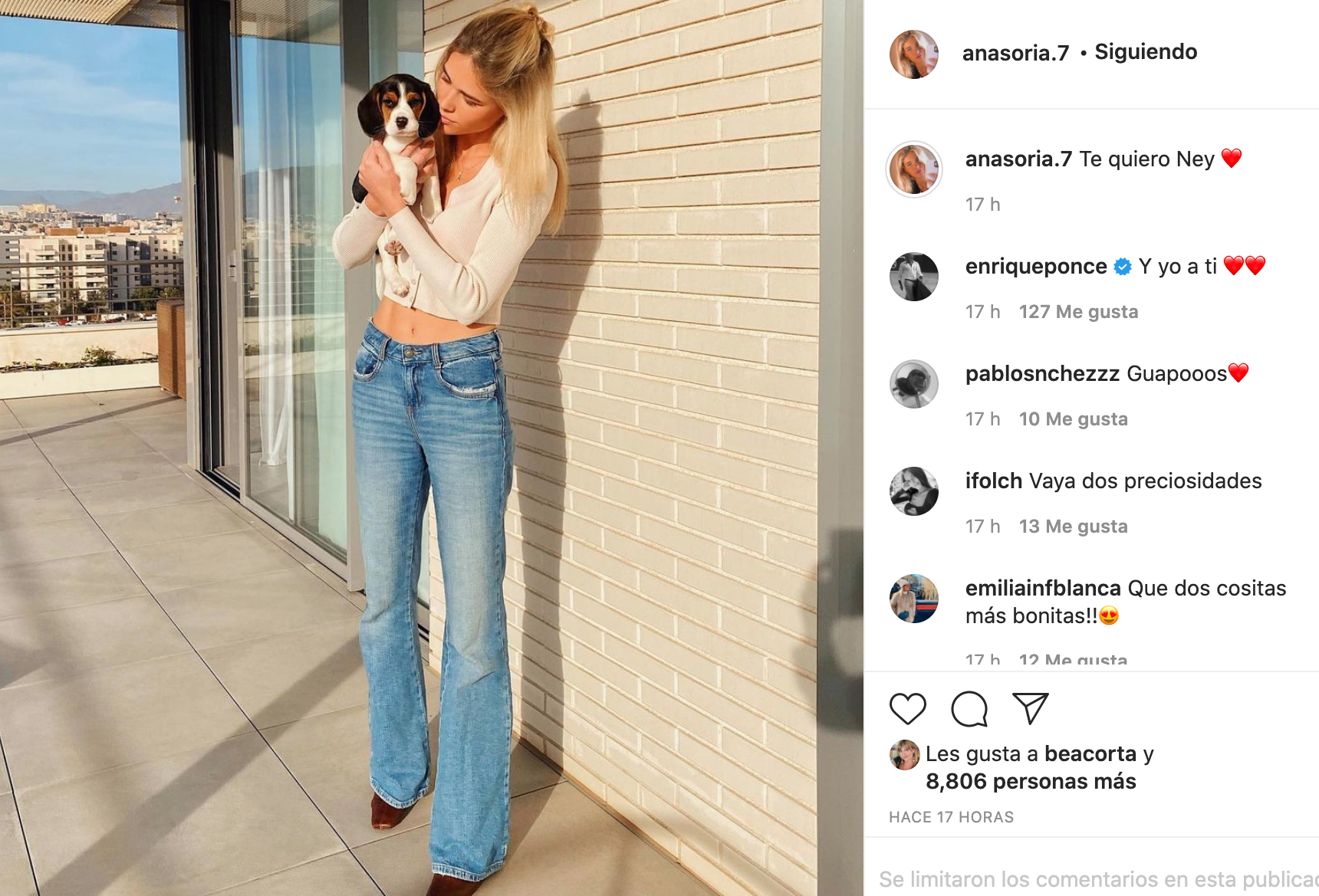
Task: Toggle the Siguiendo follow status
Action: tap(1146, 52)
